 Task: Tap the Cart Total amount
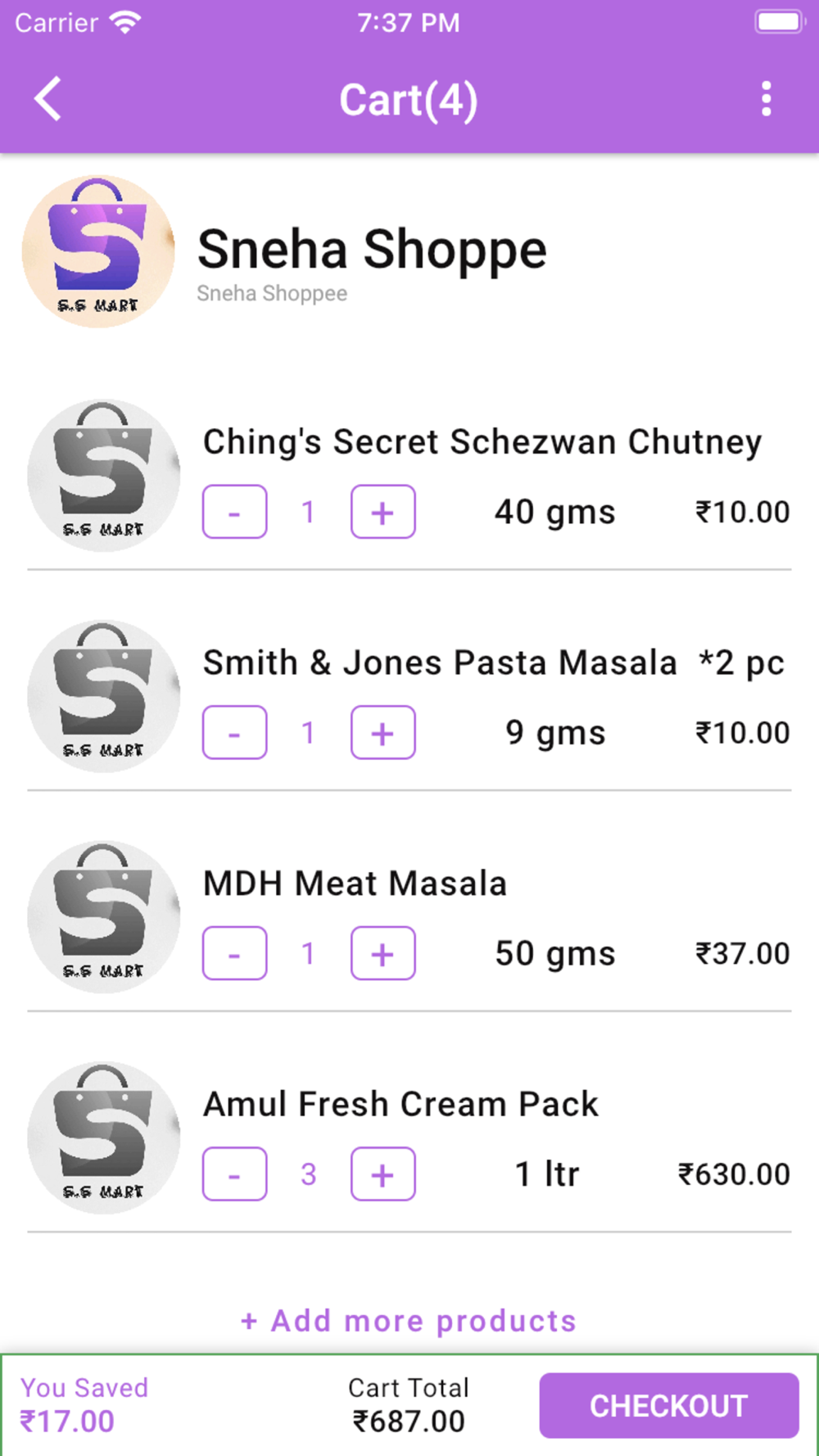[409, 1421]
